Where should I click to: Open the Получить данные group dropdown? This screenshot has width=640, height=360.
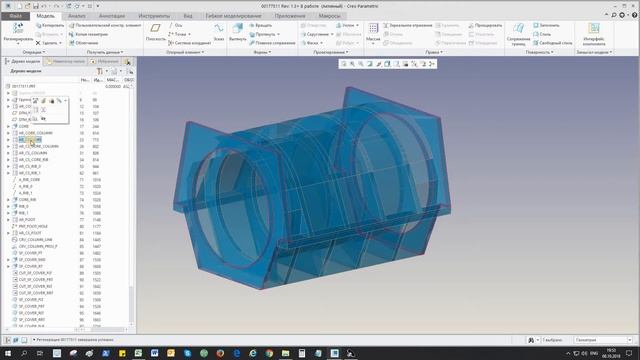pos(105,52)
